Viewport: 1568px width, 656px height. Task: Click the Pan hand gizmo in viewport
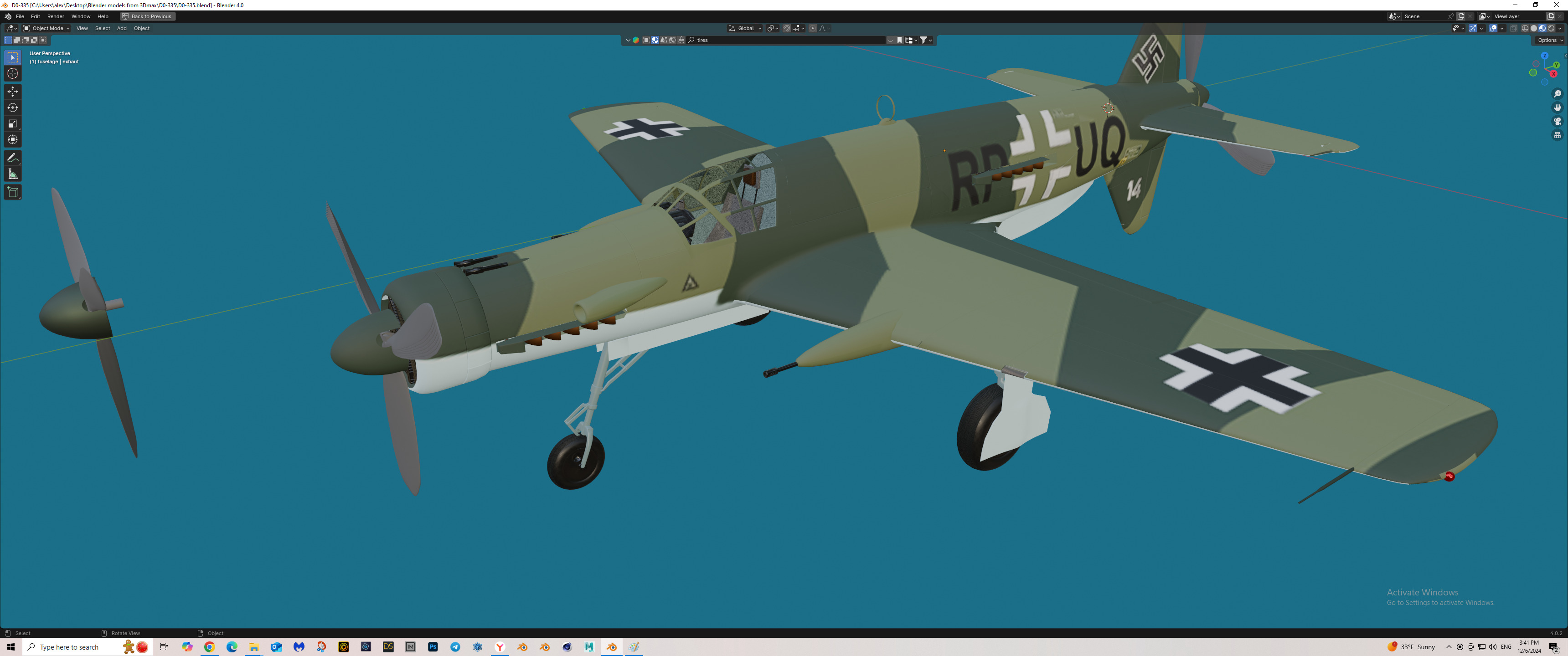pos(1558,108)
